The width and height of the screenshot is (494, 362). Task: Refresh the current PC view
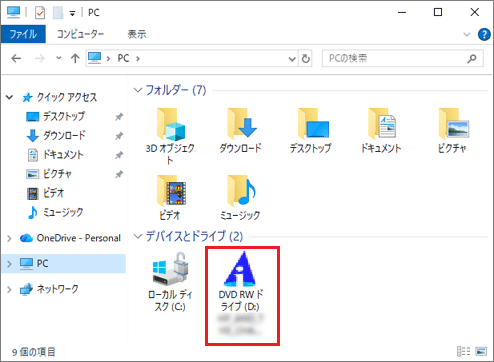(x=305, y=59)
